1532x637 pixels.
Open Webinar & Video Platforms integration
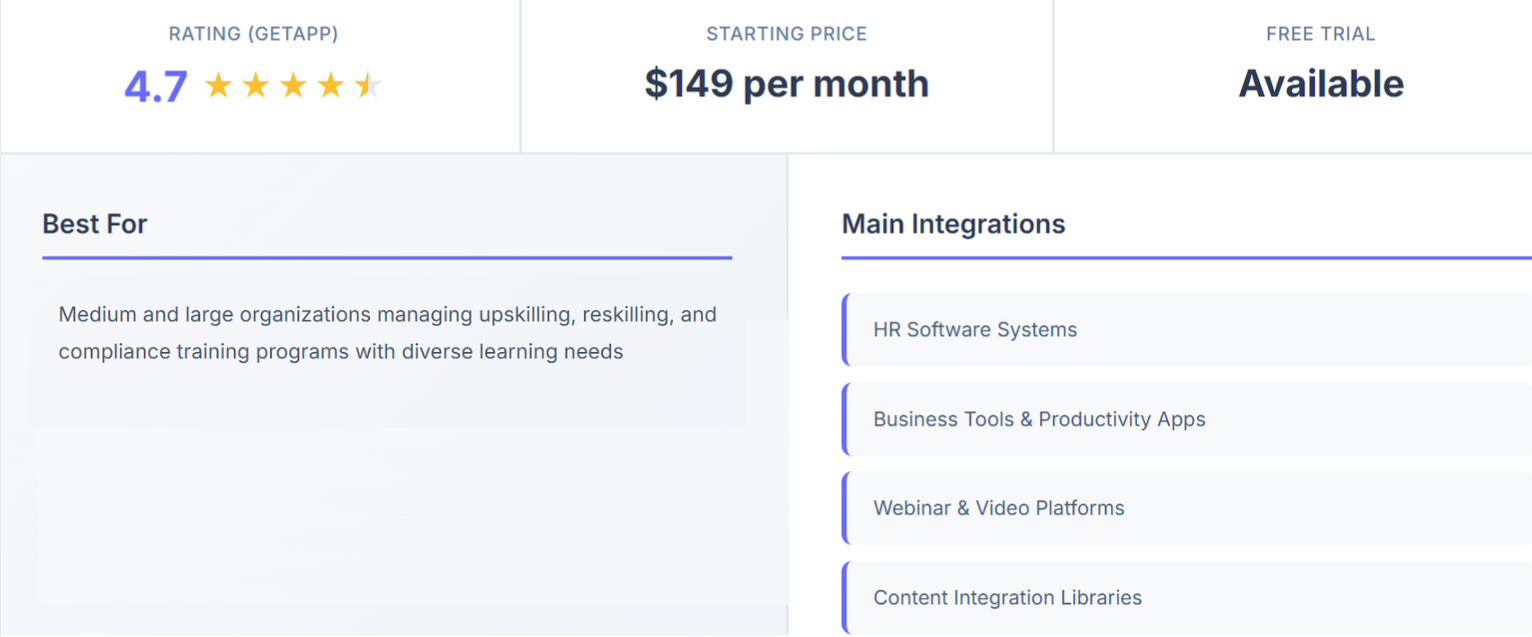click(1187, 508)
